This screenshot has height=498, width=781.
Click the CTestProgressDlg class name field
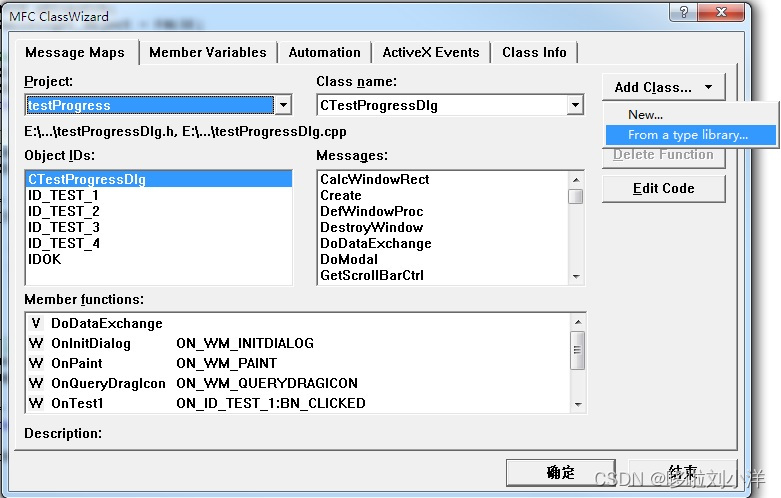pyautogui.click(x=442, y=105)
